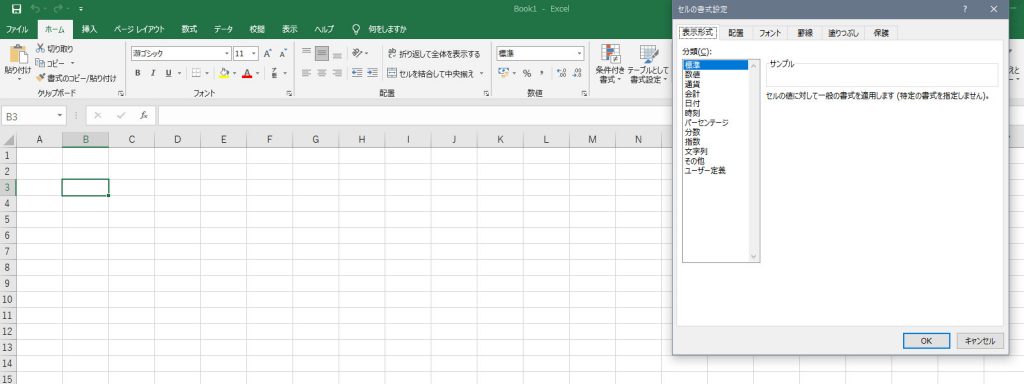The height and width of the screenshot is (384, 1024).
Task: Click the Insert Function fx icon
Action: pos(144,116)
